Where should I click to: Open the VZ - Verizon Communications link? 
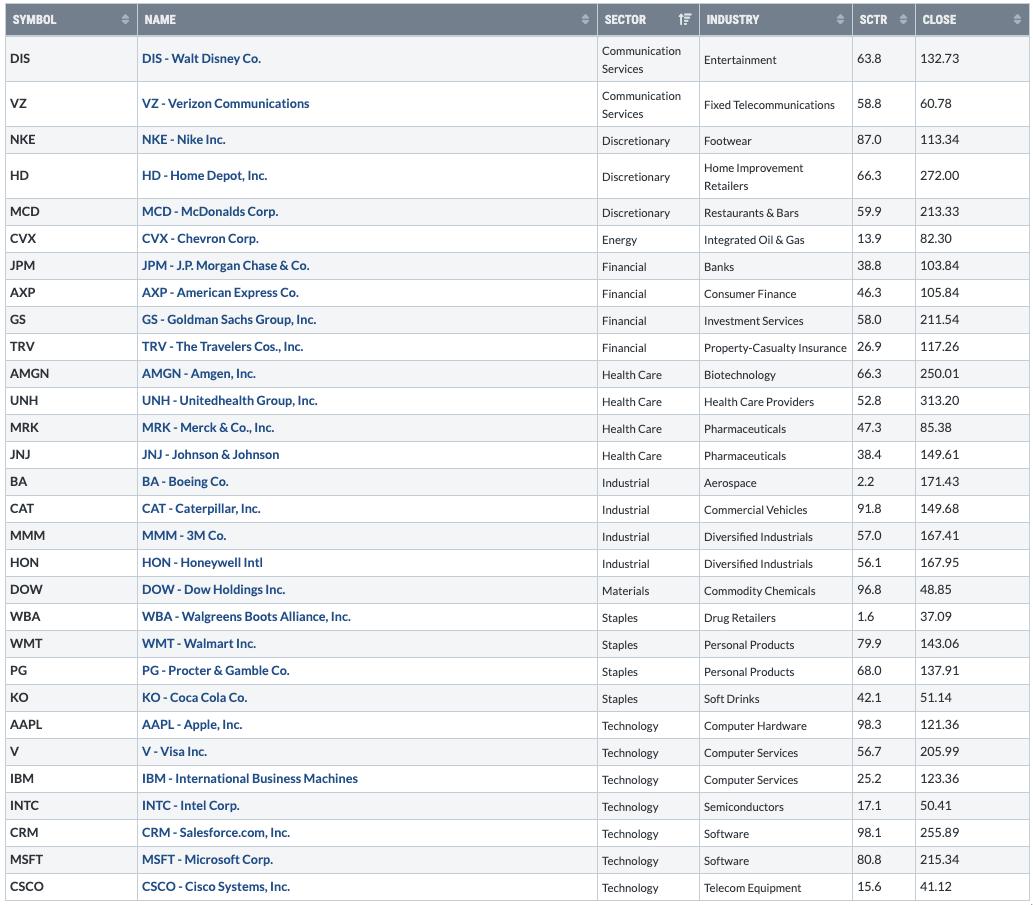[x=225, y=104]
